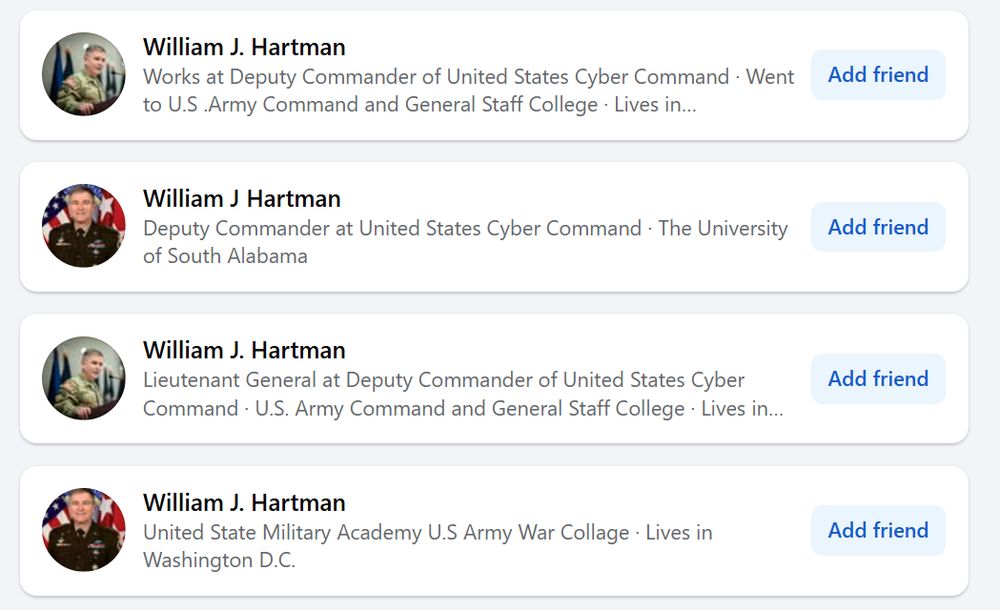Open William J. Hartman name above 'United State Military Academy'

pos(244,503)
